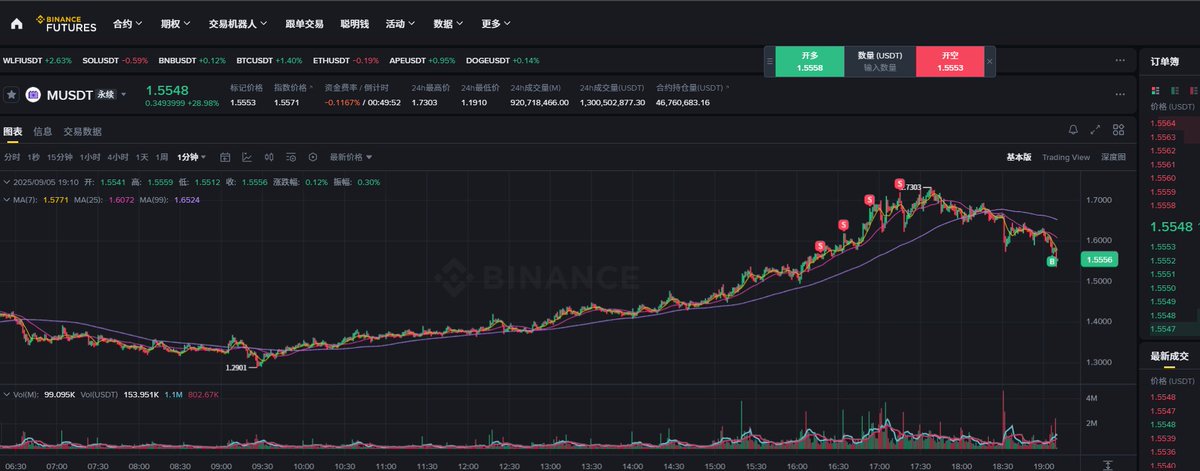Open the 活动 dropdown menu
The image size is (1200, 471).
click(x=401, y=22)
